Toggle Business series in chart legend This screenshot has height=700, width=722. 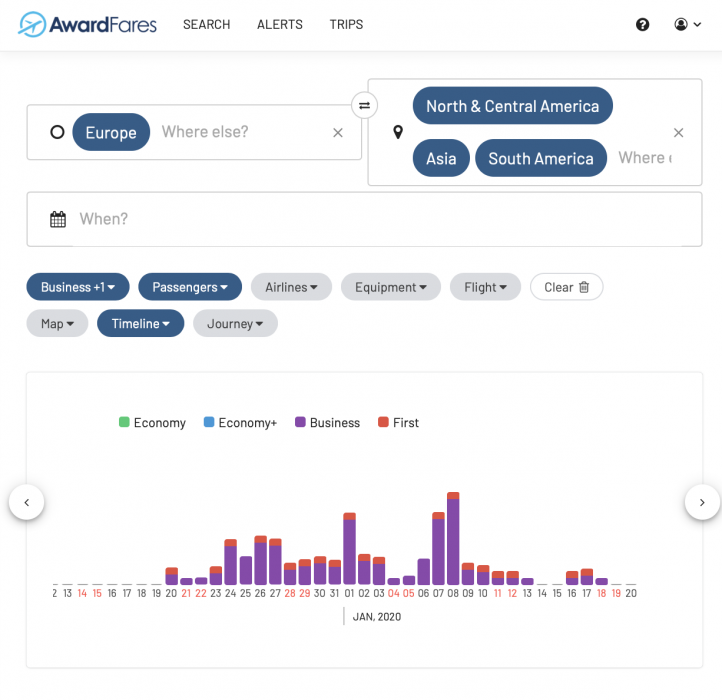[327, 423]
